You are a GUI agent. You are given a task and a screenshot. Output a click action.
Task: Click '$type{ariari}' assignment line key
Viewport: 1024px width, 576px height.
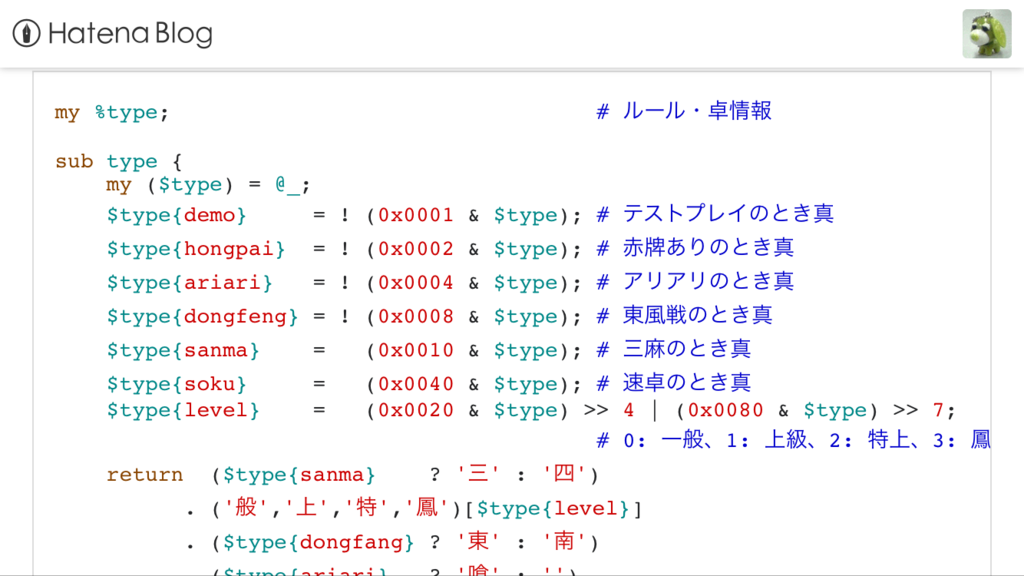point(189,283)
